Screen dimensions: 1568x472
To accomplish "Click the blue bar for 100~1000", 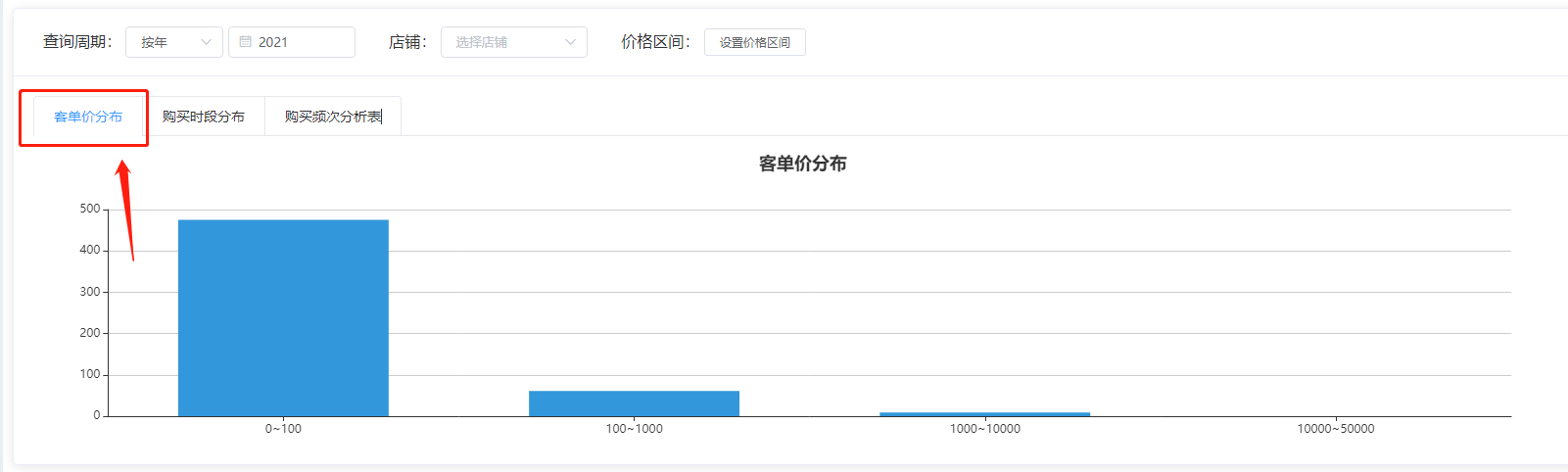I will (634, 403).
